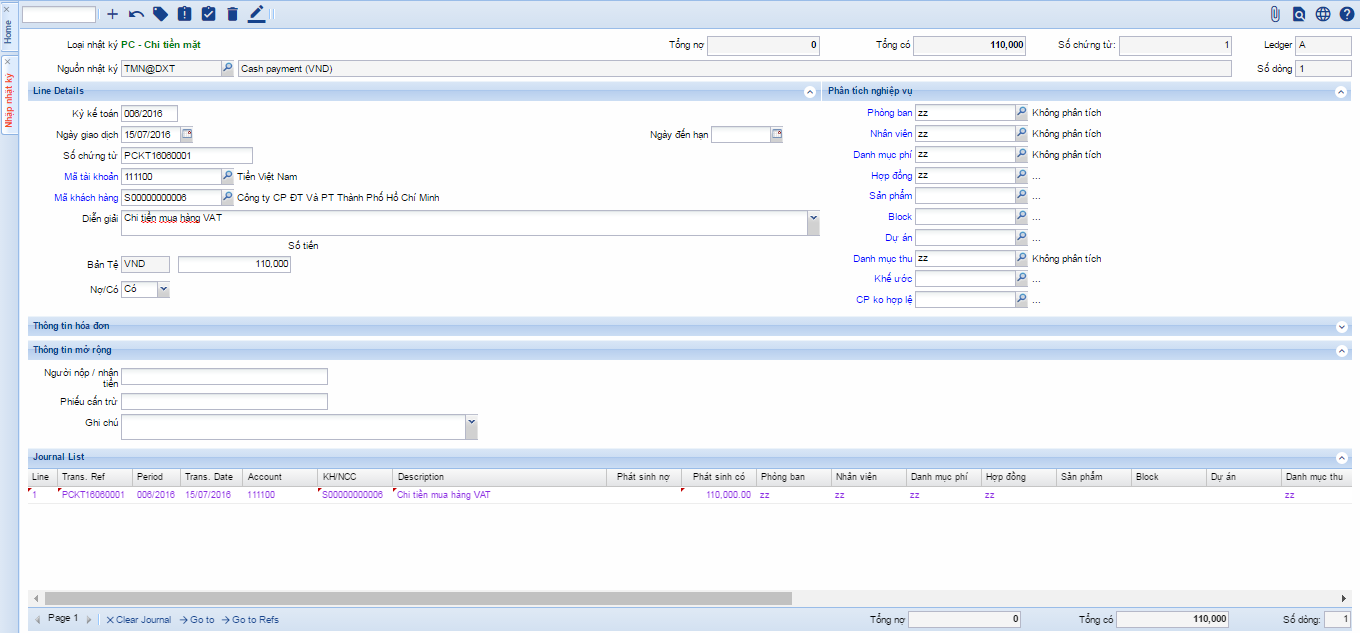Click the lookup magnifier beside Nguồn nhật ký
This screenshot has height=633, width=1360.
[227, 68]
